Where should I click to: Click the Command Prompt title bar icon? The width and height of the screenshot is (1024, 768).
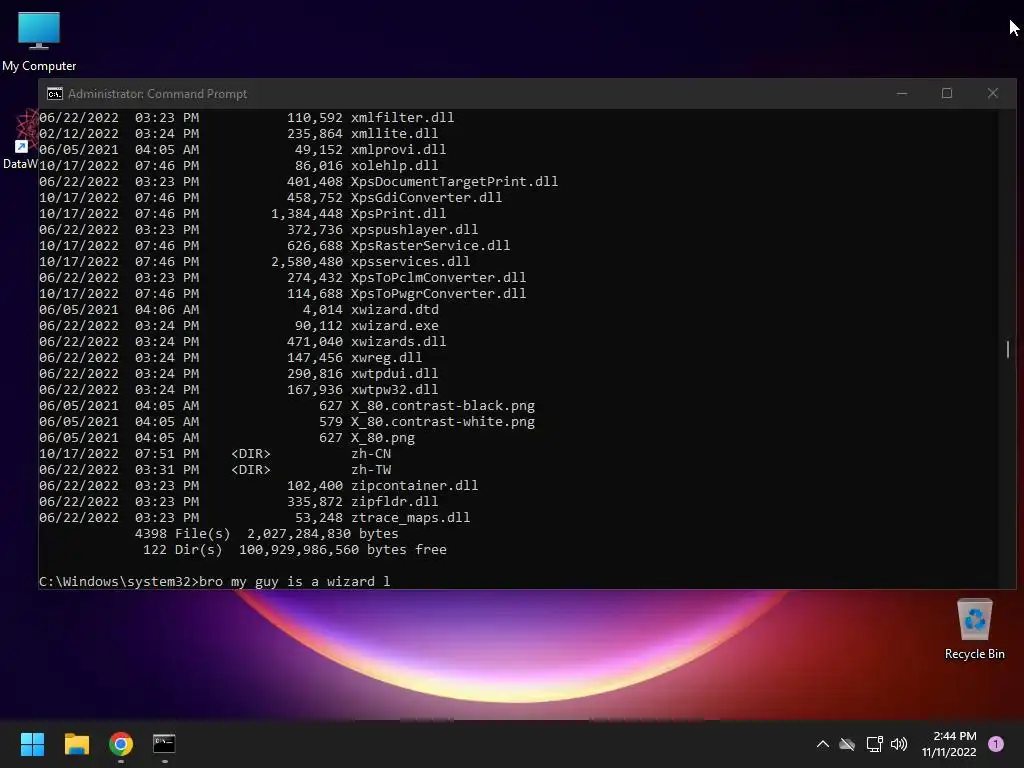click(x=55, y=94)
